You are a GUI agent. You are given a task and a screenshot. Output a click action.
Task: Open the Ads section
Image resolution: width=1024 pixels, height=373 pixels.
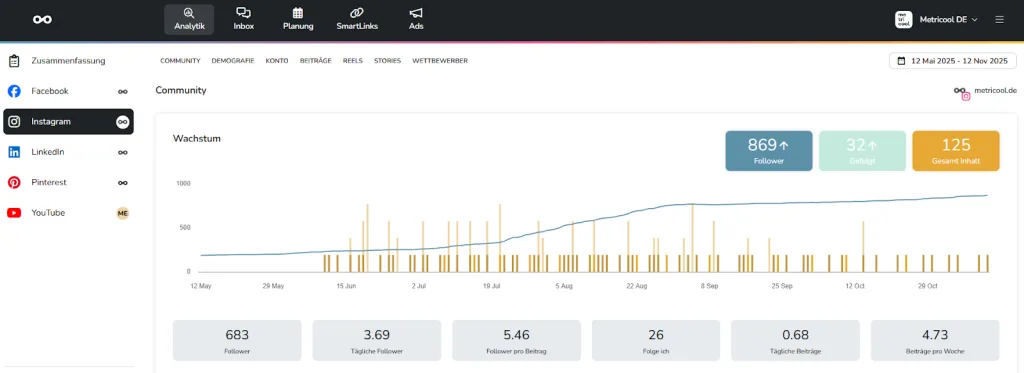[416, 20]
